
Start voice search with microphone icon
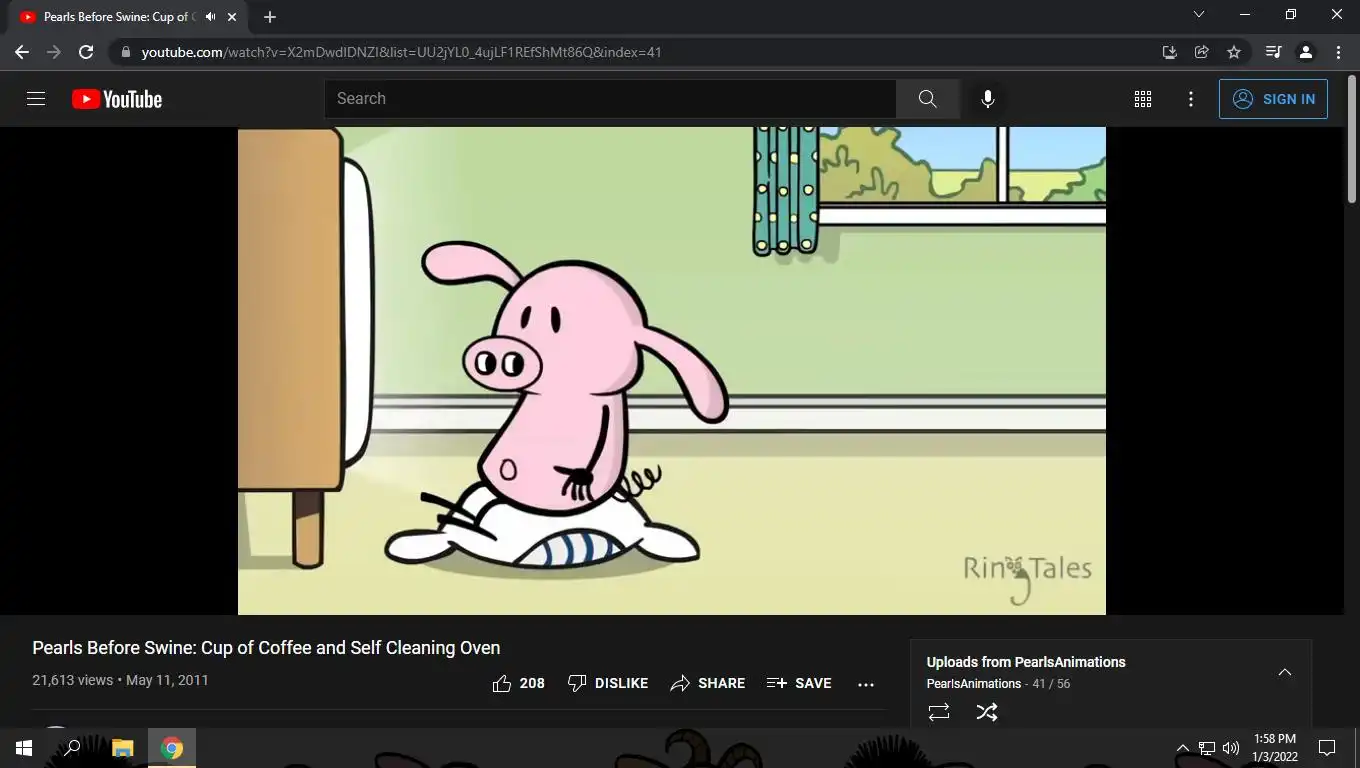(x=987, y=99)
